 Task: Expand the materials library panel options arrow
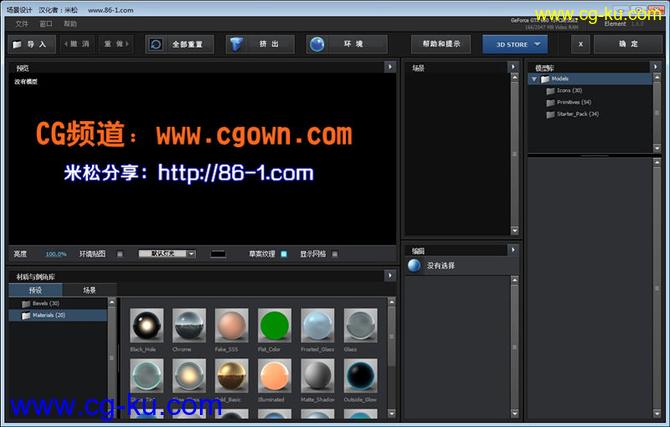[390, 276]
